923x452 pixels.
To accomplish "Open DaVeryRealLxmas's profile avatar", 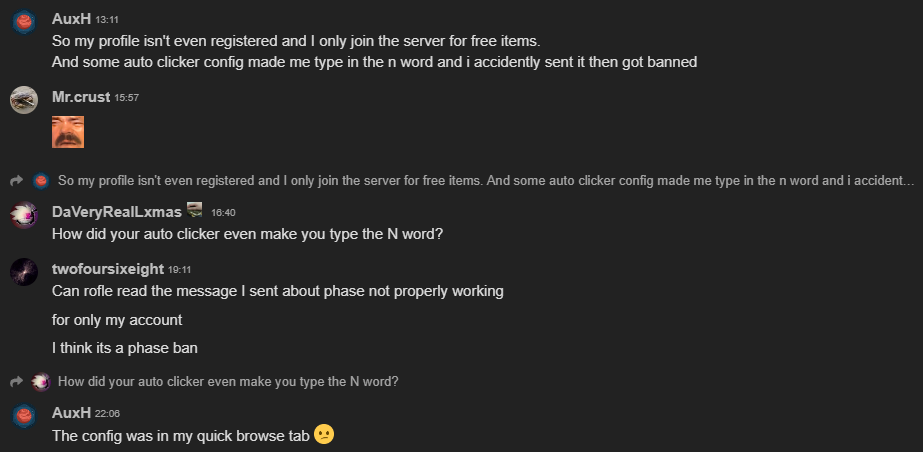I will point(24,215).
